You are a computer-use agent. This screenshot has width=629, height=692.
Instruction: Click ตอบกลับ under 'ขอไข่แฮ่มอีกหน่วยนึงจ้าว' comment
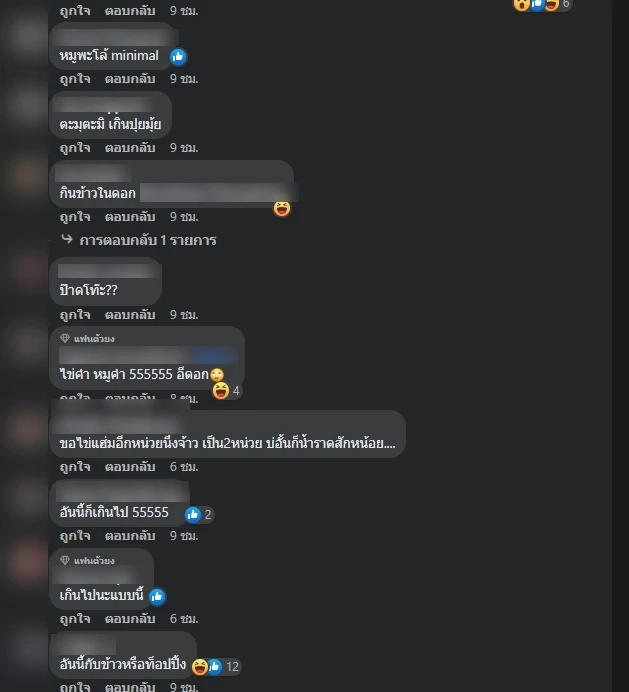point(130,466)
